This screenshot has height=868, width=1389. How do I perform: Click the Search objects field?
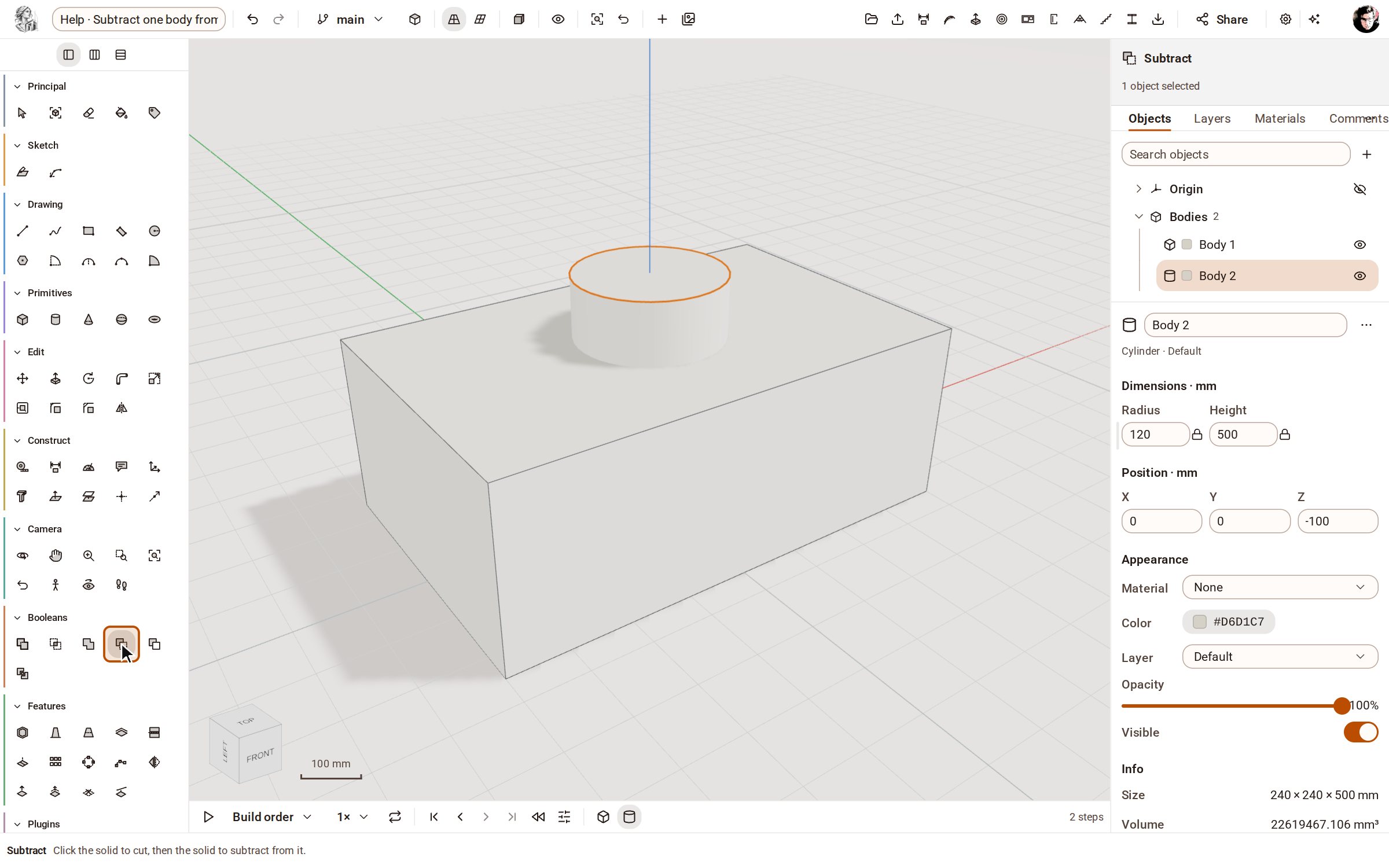[x=1236, y=155]
